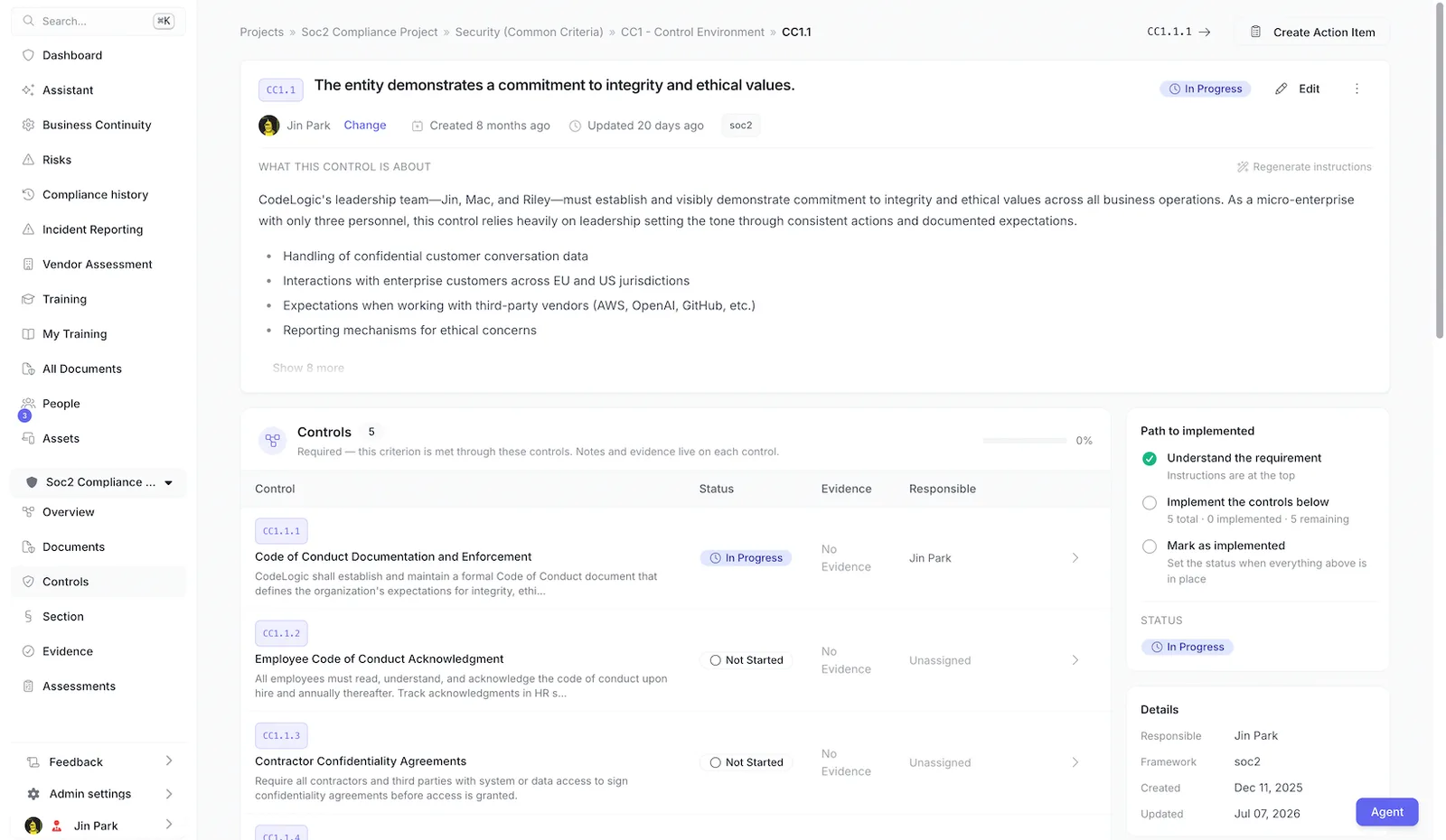Open the STATUS In Progress dropdown in sidebar panel
The width and height of the screenshot is (1446, 840).
point(1188,647)
